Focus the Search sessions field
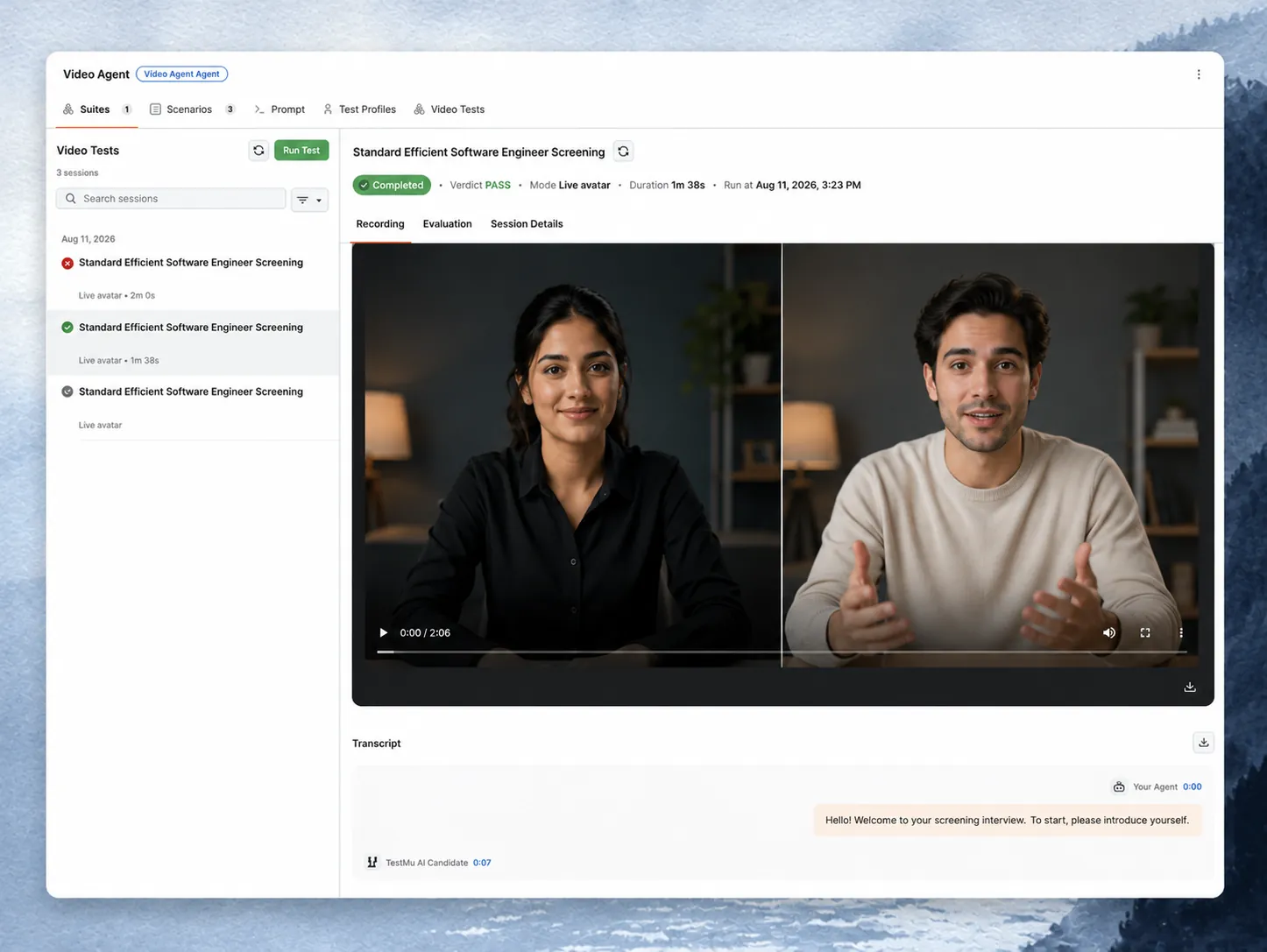Image resolution: width=1267 pixels, height=952 pixels. [171, 199]
